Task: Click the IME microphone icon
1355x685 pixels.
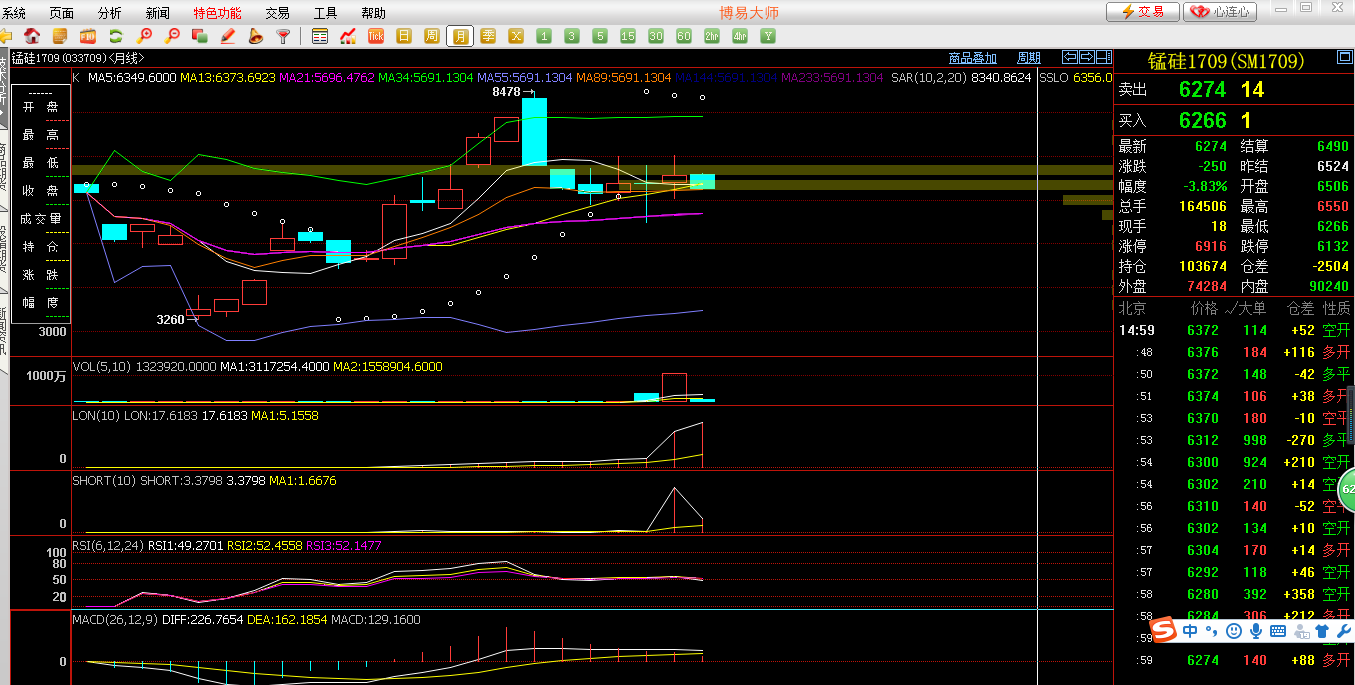Action: pos(1255,631)
